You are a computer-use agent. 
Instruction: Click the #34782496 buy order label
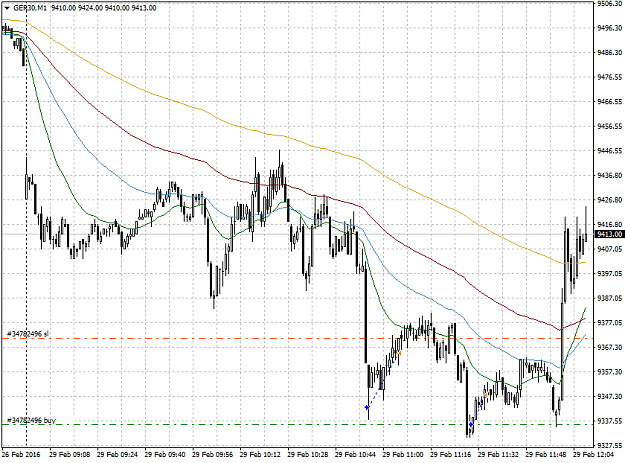click(31, 420)
